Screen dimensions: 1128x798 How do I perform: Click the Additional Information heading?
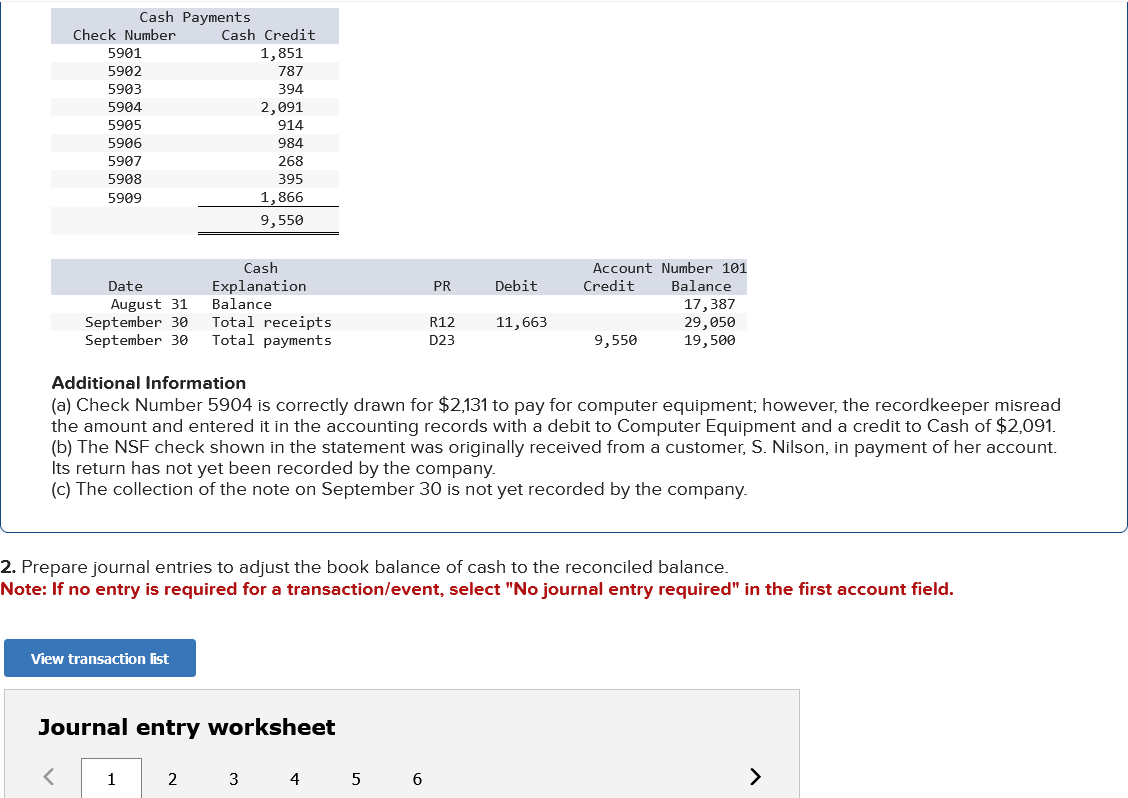pyautogui.click(x=149, y=383)
